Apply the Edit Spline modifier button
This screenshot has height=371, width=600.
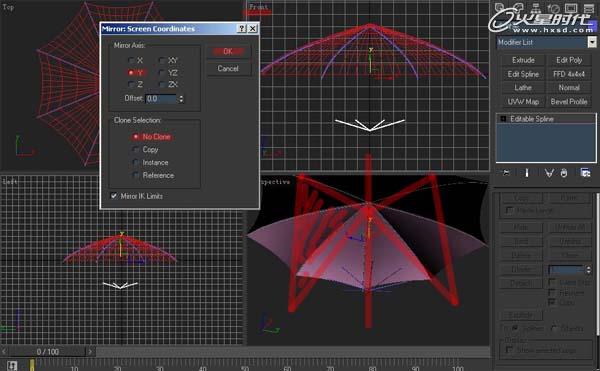[523, 74]
